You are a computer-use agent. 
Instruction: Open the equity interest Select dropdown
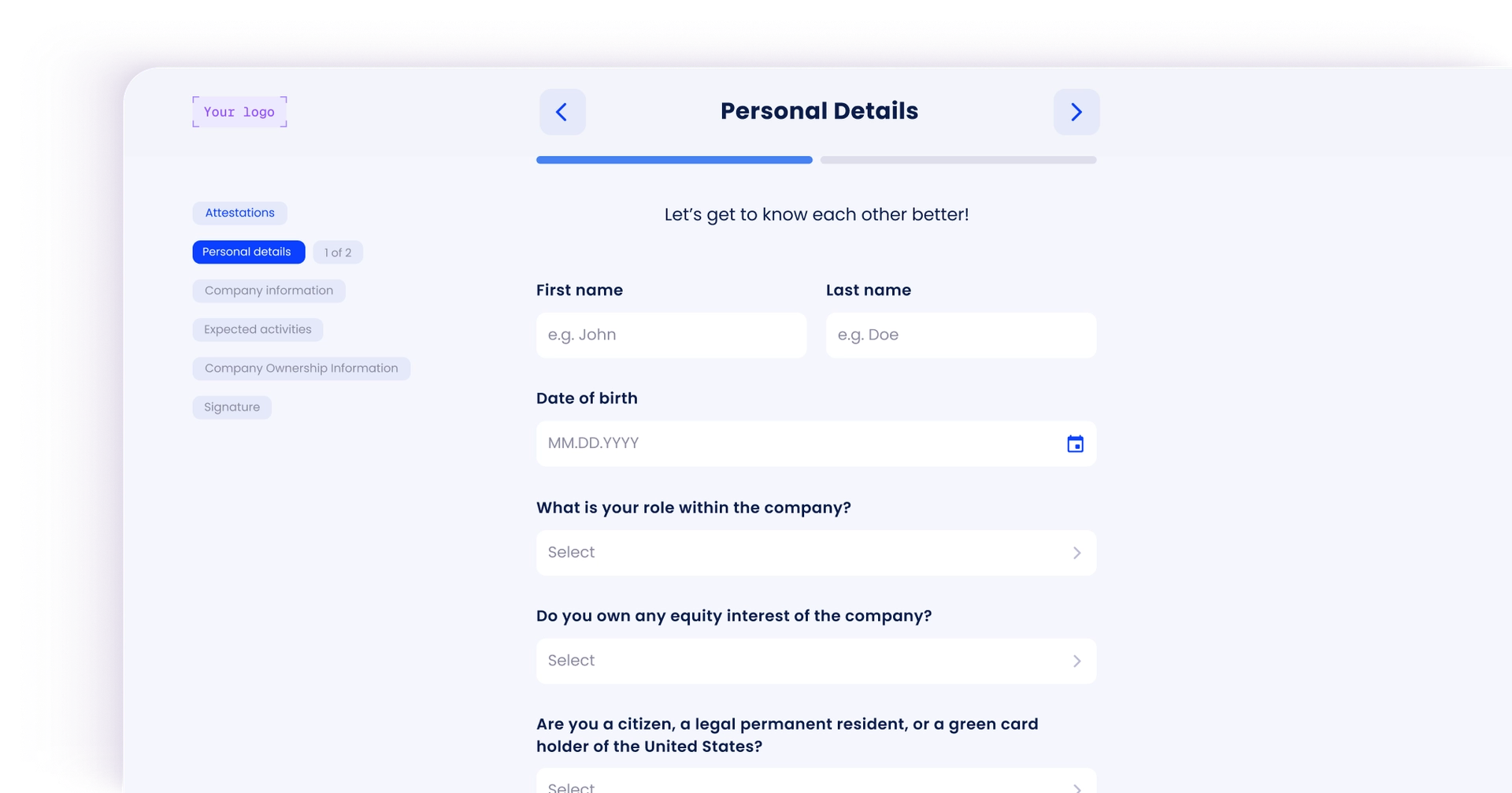point(815,661)
